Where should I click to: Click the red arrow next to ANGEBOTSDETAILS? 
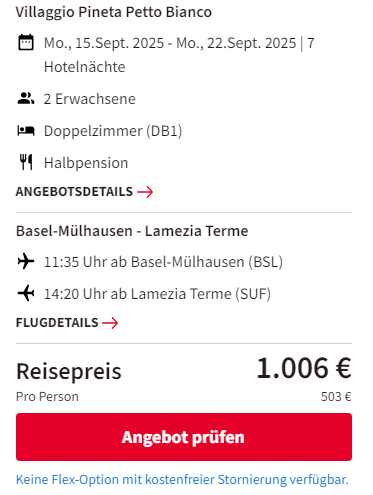point(145,192)
